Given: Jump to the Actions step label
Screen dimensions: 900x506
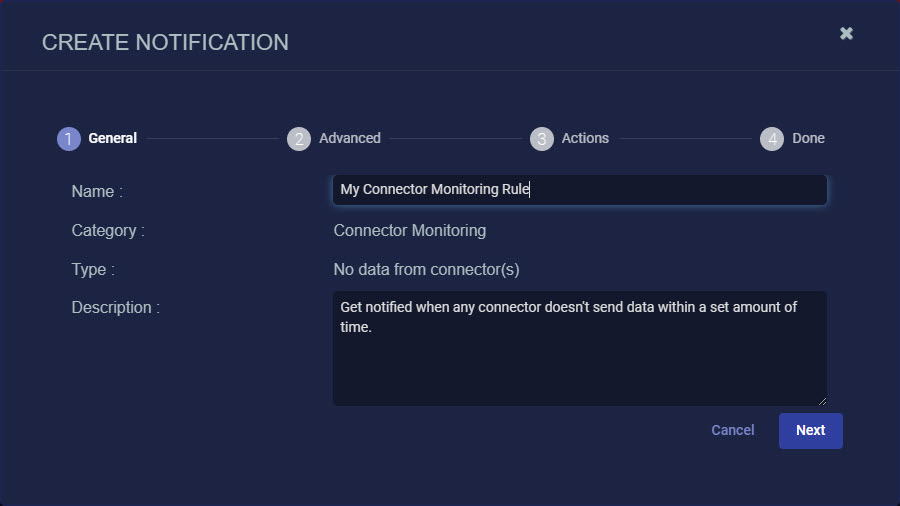Looking at the screenshot, I should pos(585,139).
